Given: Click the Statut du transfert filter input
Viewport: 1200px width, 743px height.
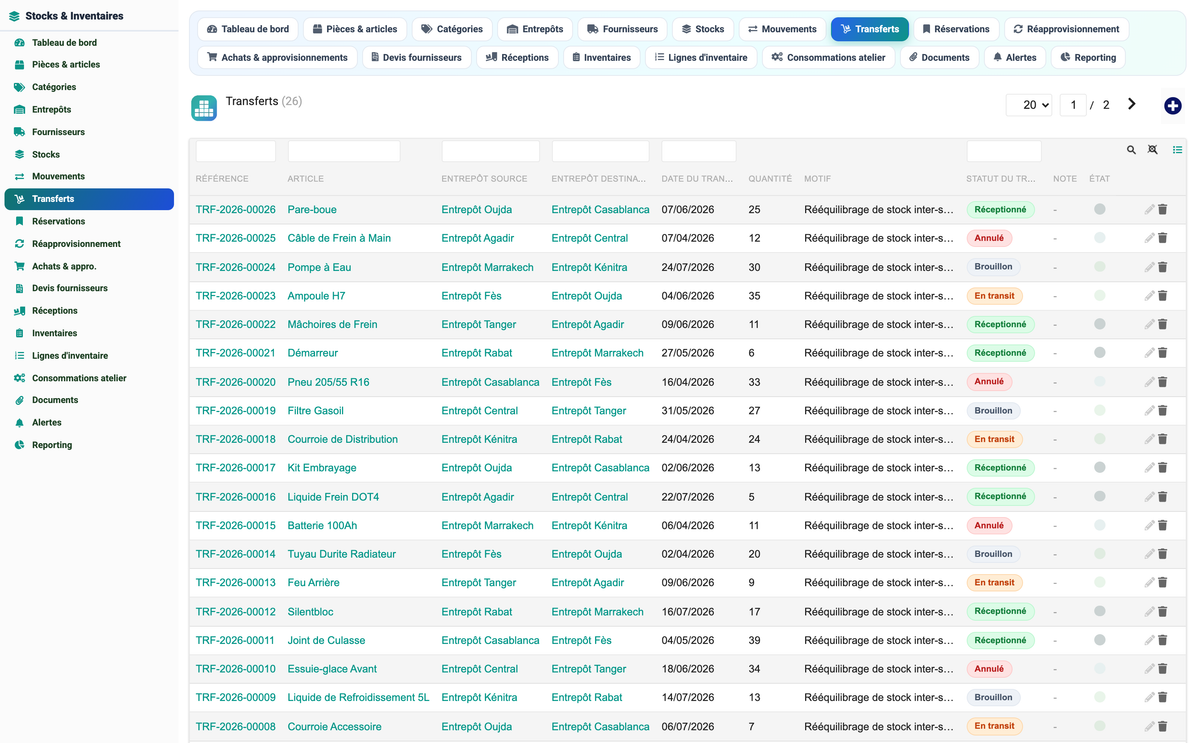Looking at the screenshot, I should click(1004, 151).
